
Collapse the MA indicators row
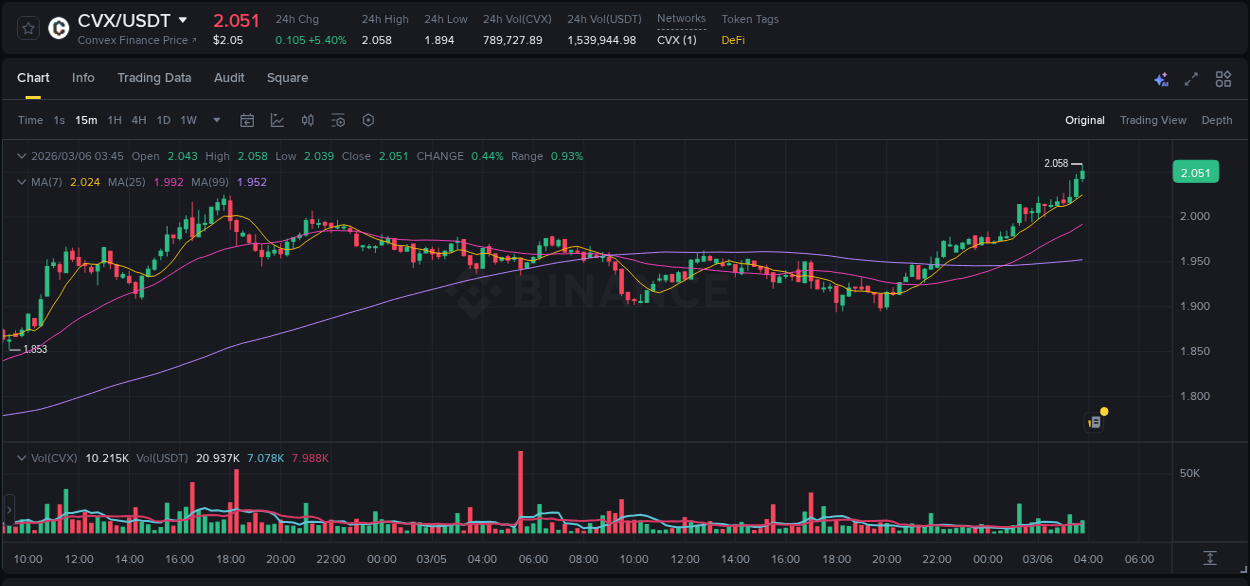pyautogui.click(x=20, y=182)
